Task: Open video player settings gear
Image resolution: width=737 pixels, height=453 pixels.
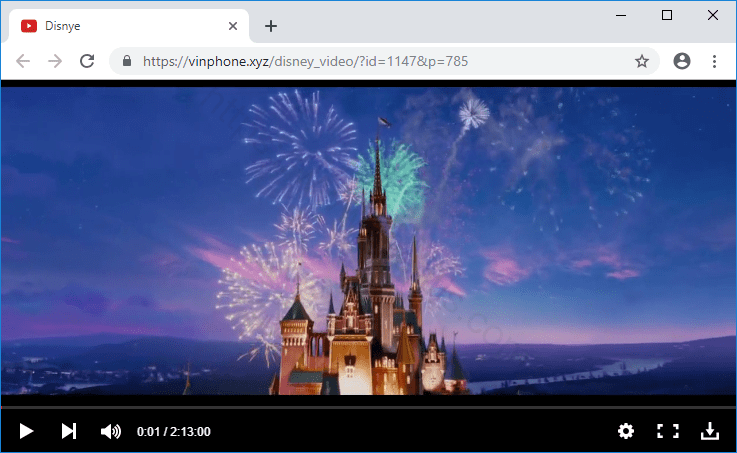Action: tap(626, 431)
